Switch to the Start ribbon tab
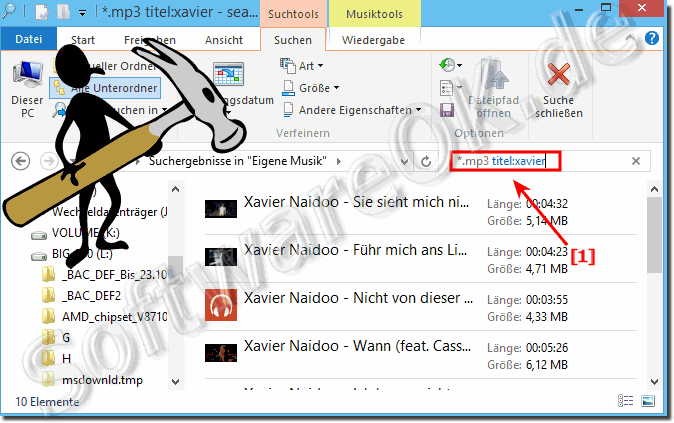The image size is (674, 423). coord(83,40)
